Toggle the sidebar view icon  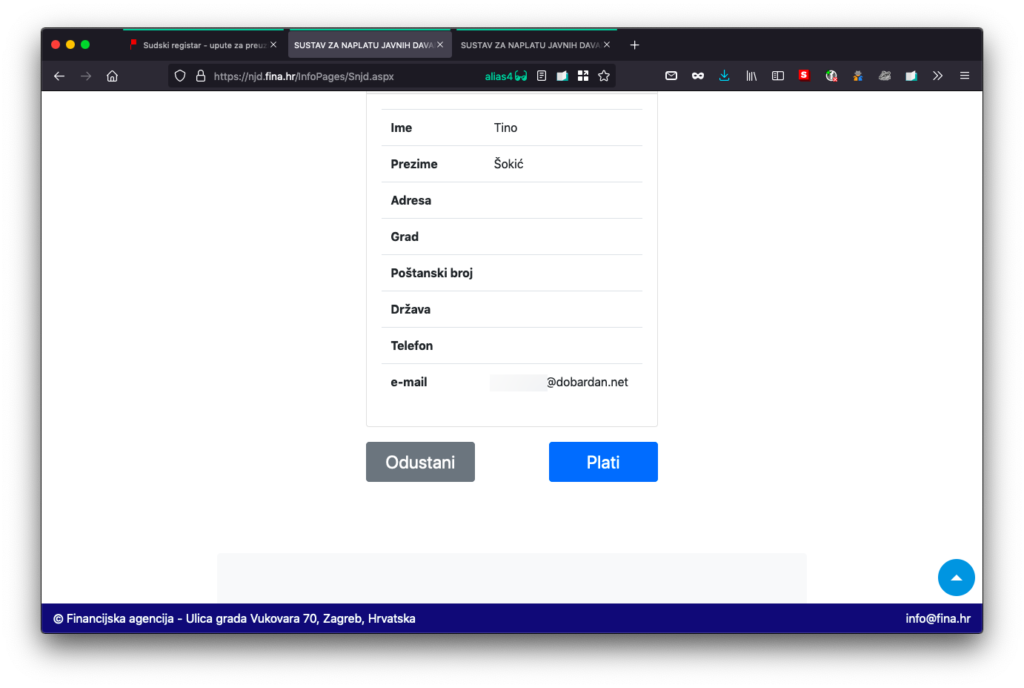point(777,76)
